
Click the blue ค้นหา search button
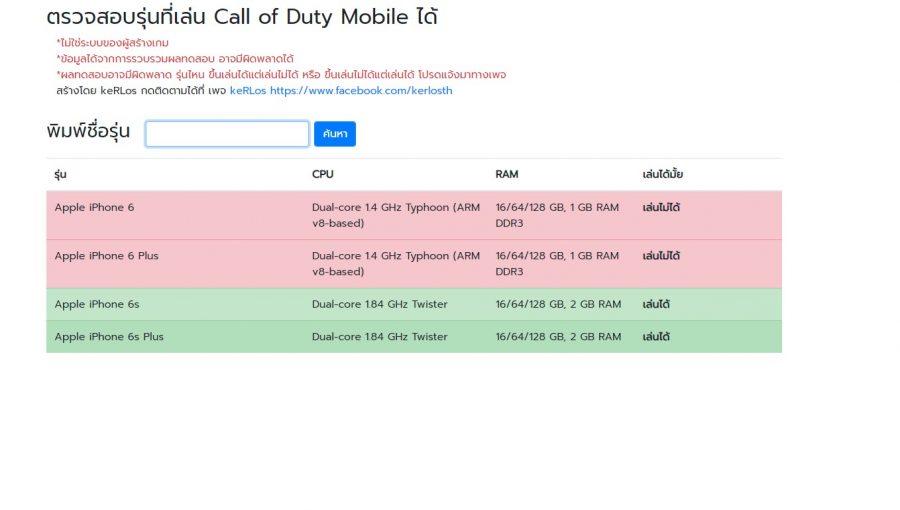click(335, 134)
